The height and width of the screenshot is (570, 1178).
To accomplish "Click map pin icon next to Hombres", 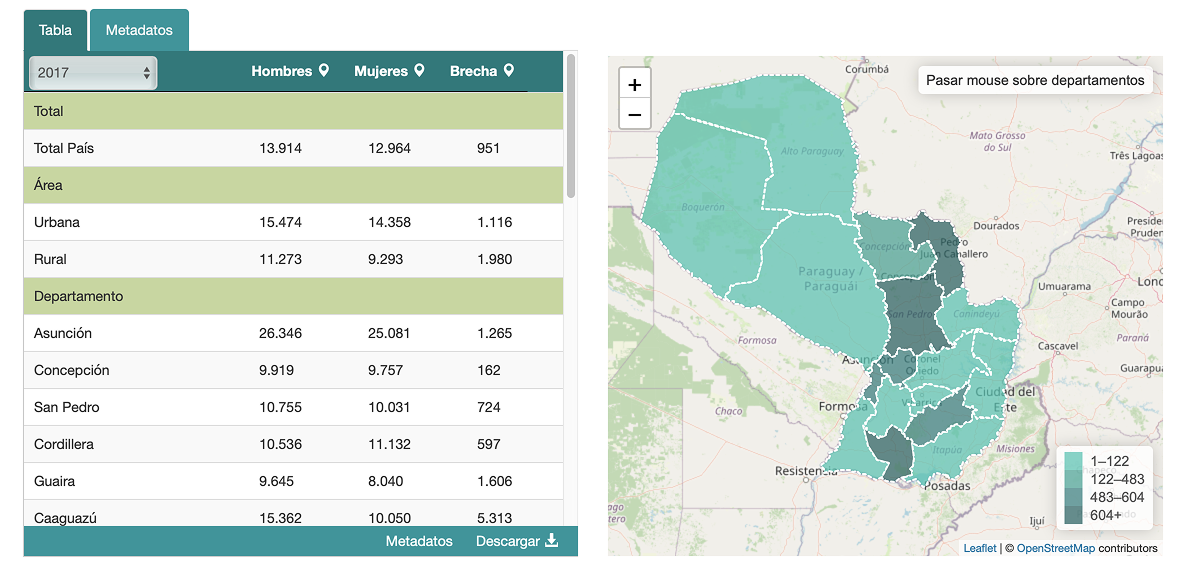I will tap(323, 71).
